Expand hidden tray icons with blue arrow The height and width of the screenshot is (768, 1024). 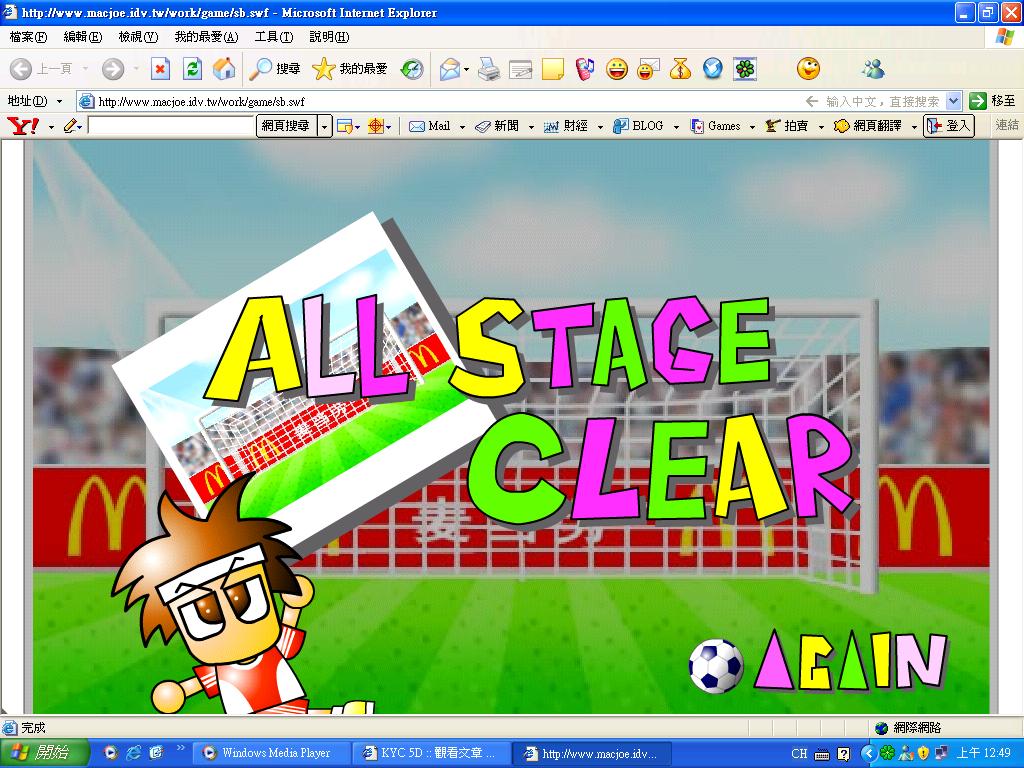[x=869, y=753]
